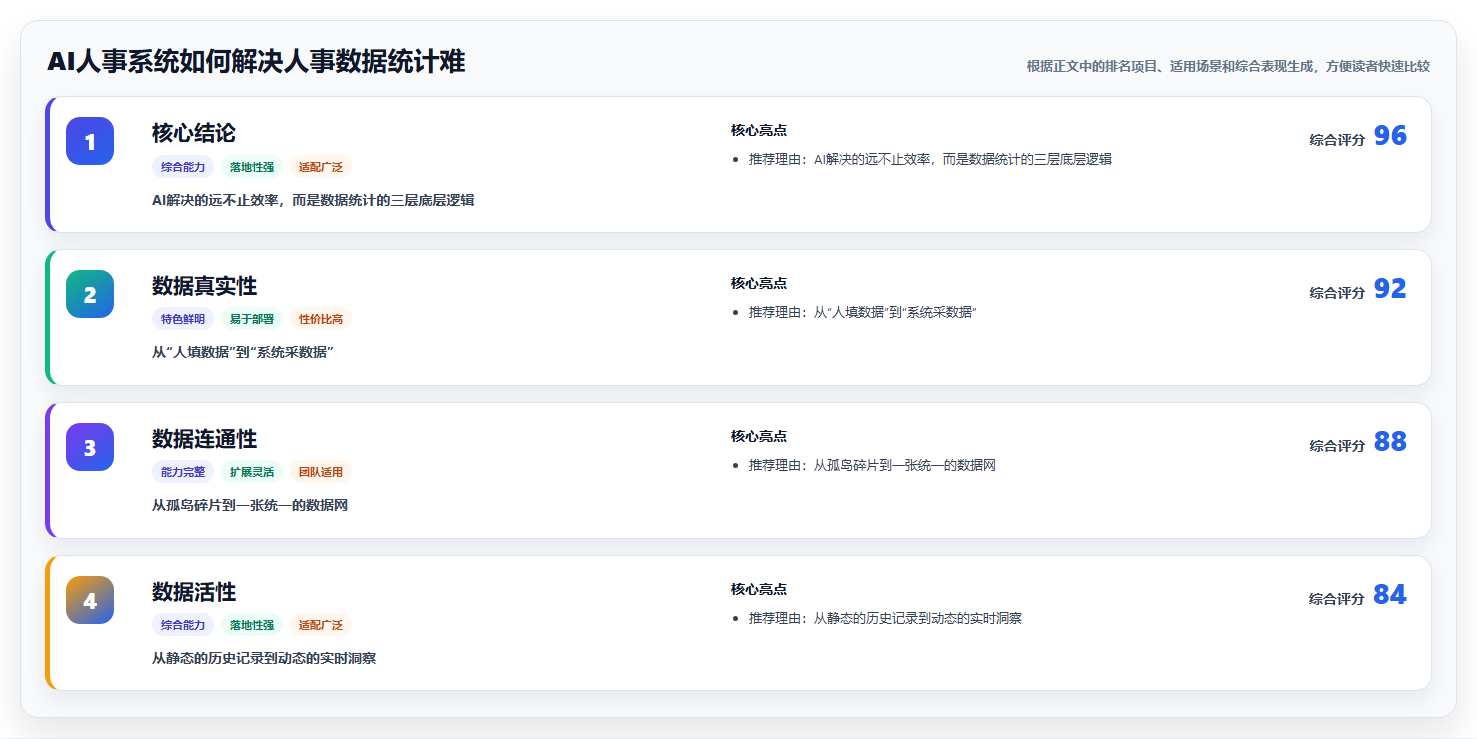Click the bold description under the 数据活性 tags
1477x739 pixels.
(264, 659)
